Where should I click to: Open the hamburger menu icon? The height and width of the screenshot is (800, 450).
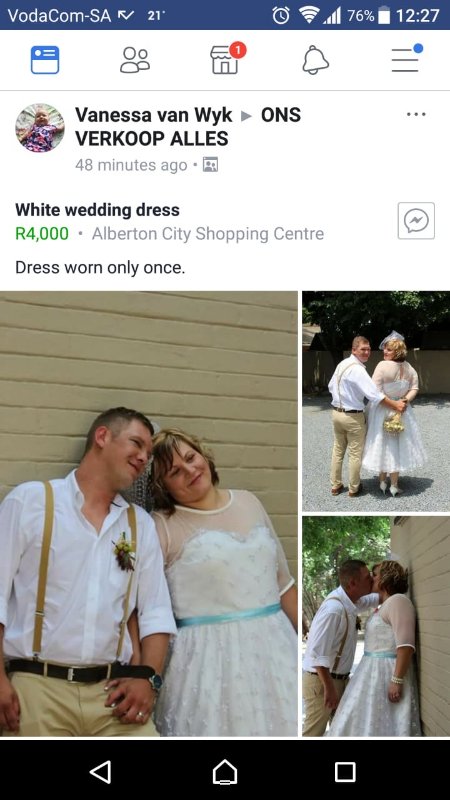(406, 58)
